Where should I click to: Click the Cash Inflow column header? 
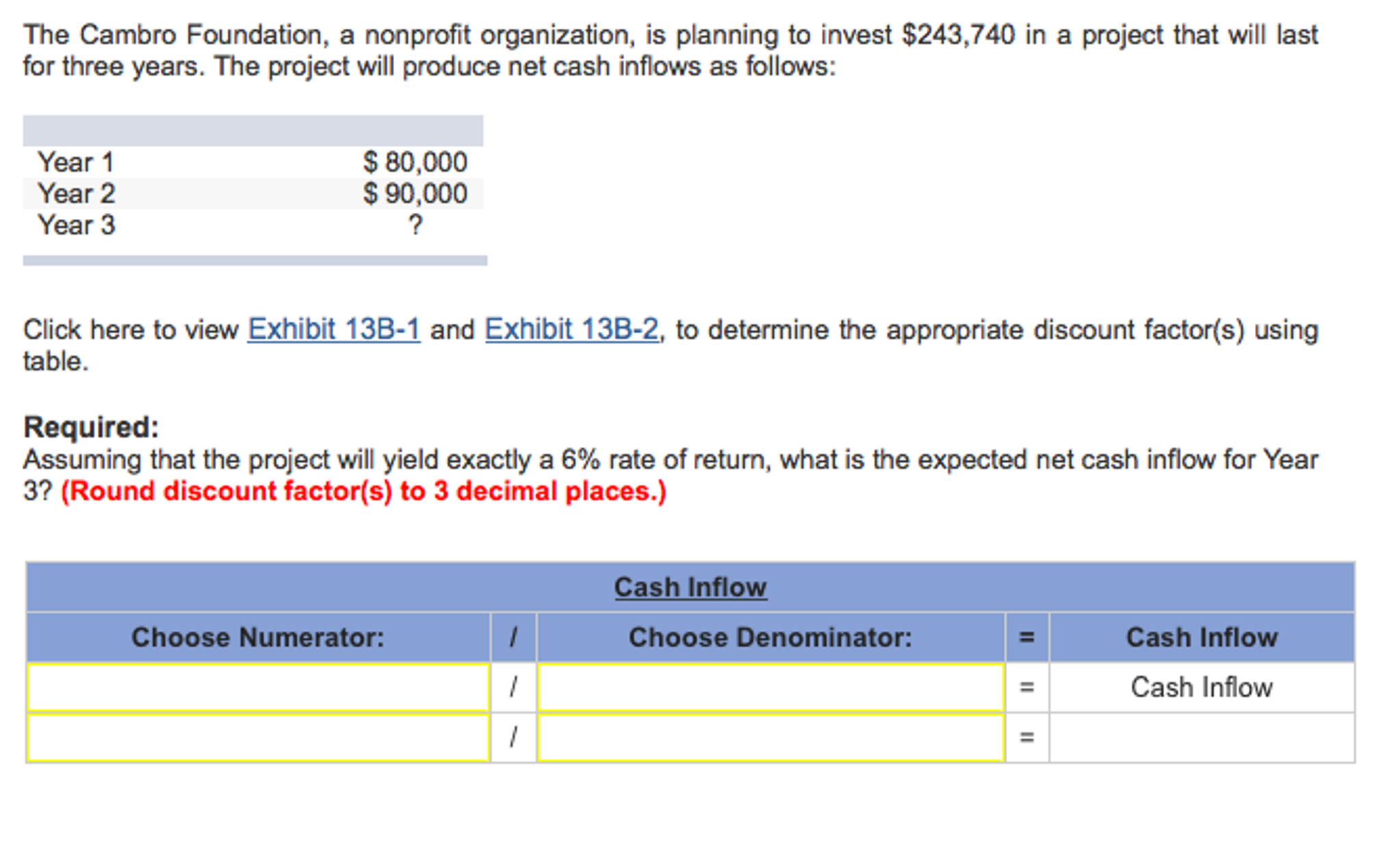point(1202,637)
